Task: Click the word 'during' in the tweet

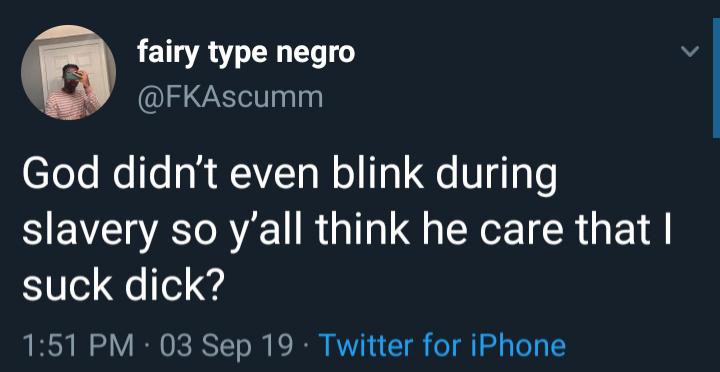Action: click(x=496, y=178)
